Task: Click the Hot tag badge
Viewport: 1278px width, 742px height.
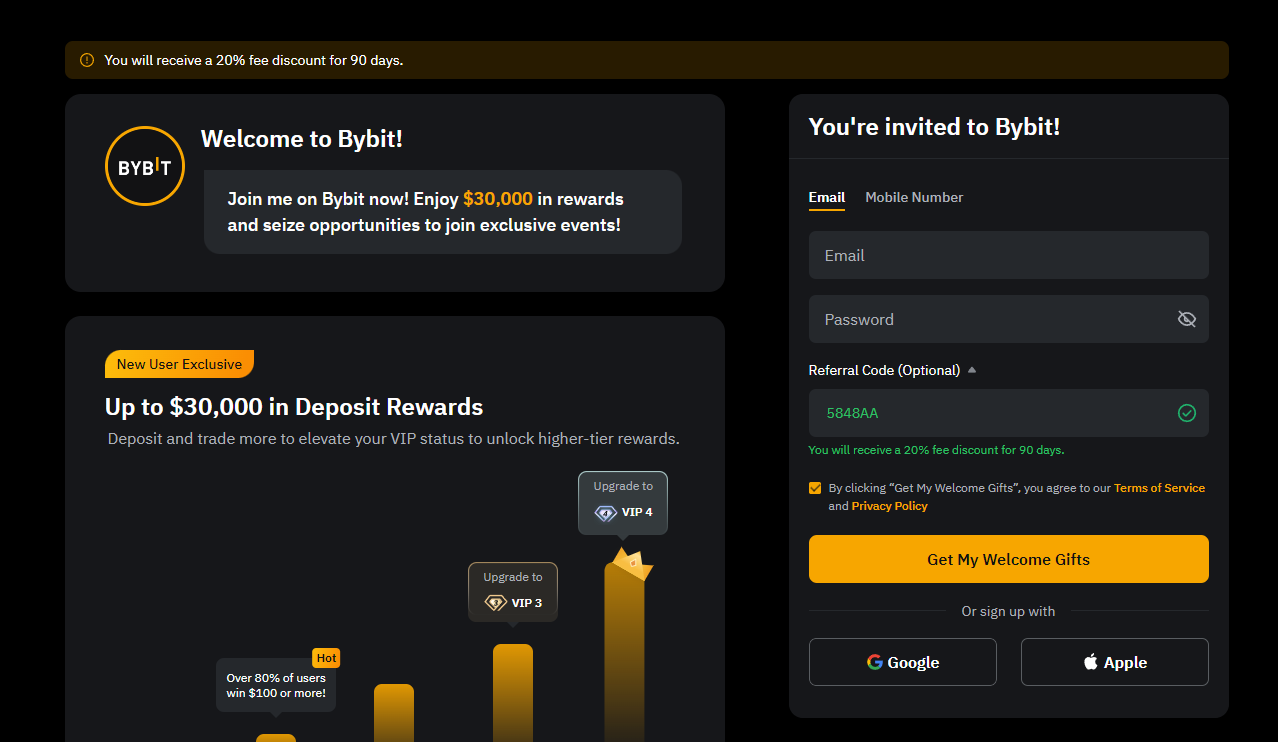Action: (327, 658)
